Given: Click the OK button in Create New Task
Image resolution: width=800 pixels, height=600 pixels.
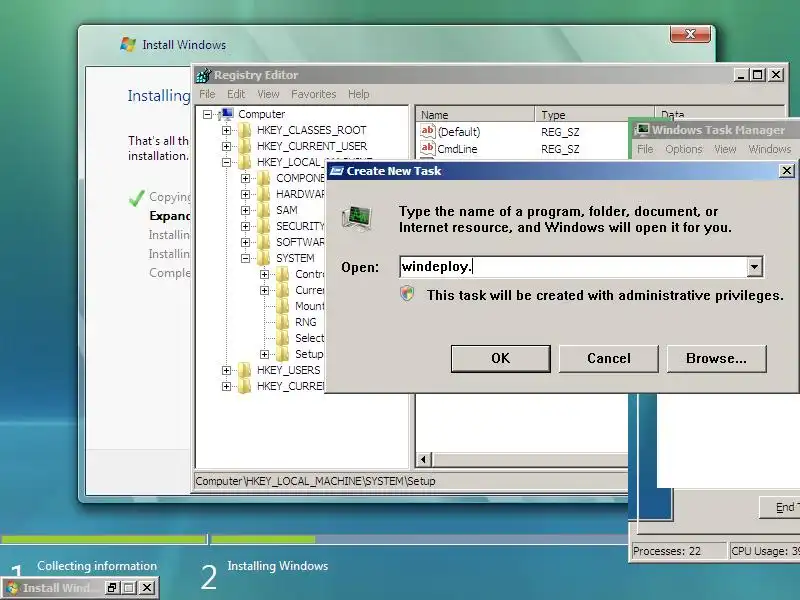Looking at the screenshot, I should 501,358.
